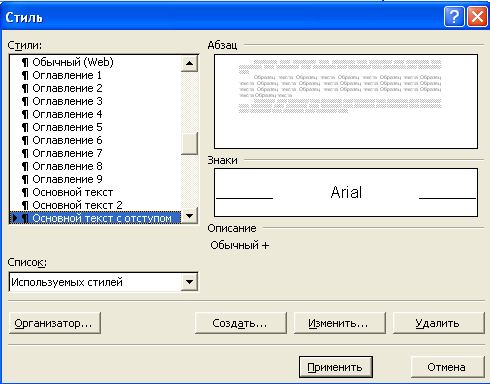This screenshot has height=384, width=490.
Task: Select style Оглавление 9
Action: 96,179
